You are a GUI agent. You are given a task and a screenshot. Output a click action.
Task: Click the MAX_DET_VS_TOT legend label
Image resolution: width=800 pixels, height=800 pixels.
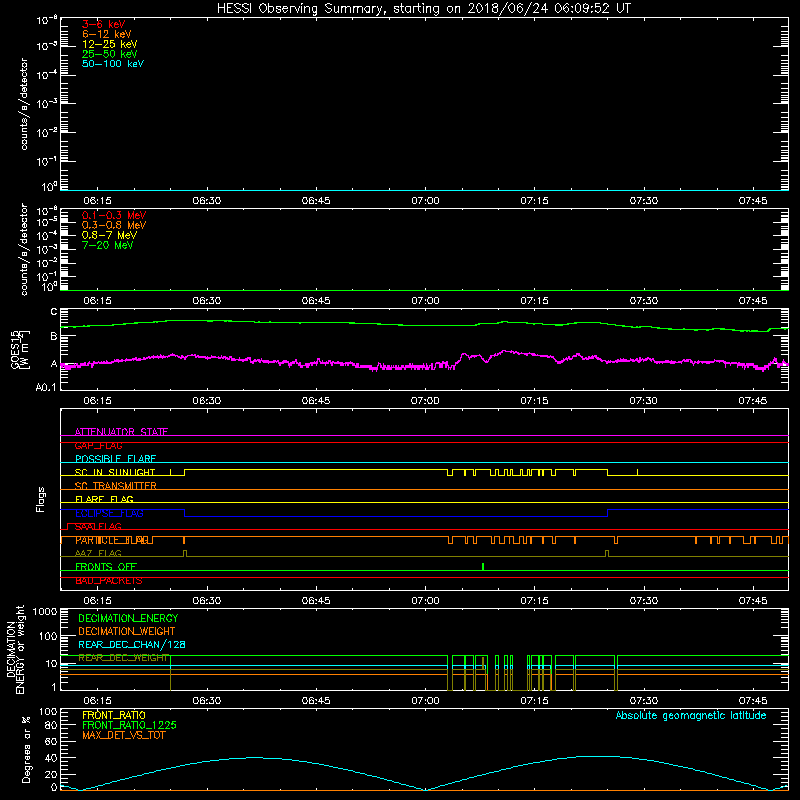coord(123,735)
